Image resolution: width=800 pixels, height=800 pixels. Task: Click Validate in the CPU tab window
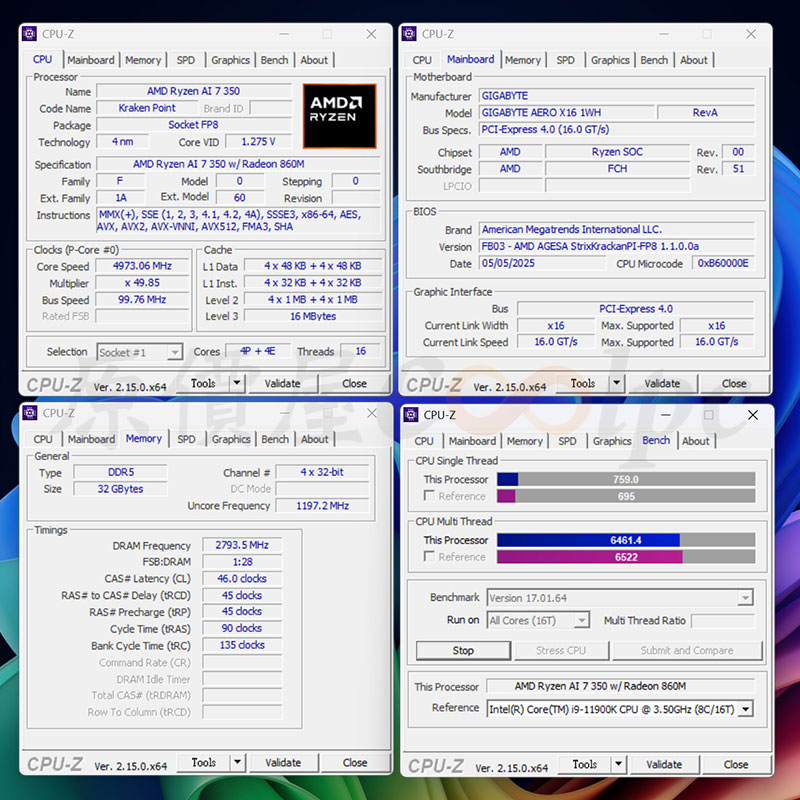pos(283,383)
